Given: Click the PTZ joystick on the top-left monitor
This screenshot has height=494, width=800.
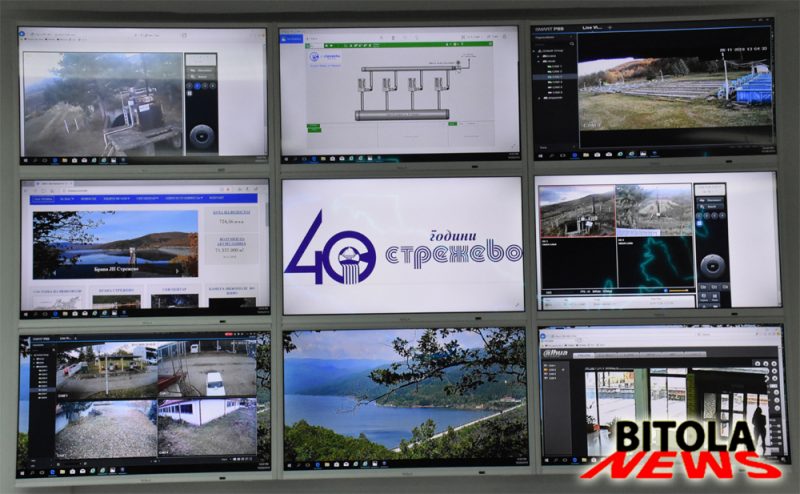Looking at the screenshot, I should [x=201, y=135].
